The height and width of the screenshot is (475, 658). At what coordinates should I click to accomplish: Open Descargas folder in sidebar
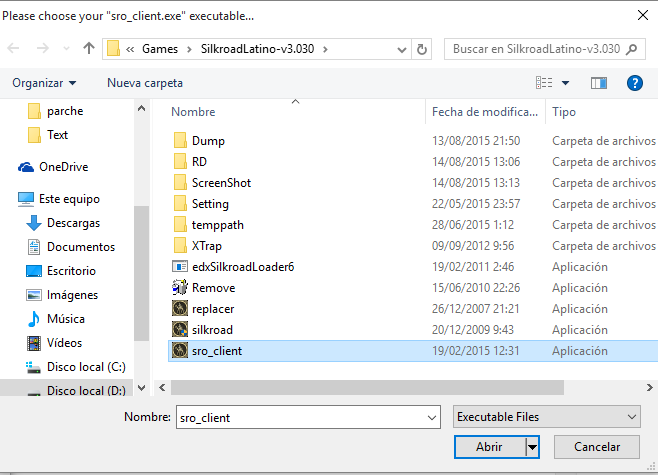[x=73, y=223]
